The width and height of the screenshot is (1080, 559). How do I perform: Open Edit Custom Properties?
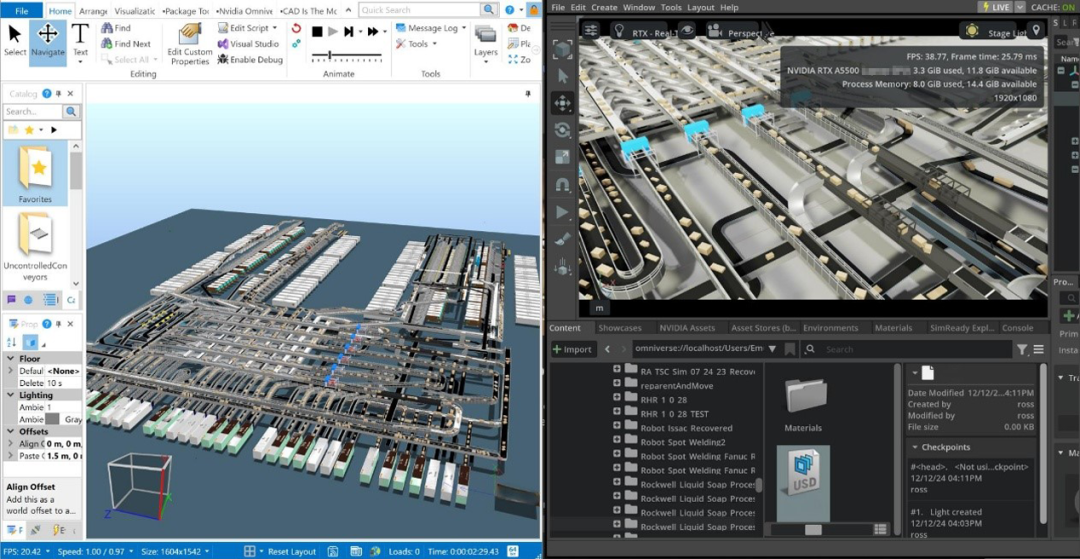coord(189,44)
